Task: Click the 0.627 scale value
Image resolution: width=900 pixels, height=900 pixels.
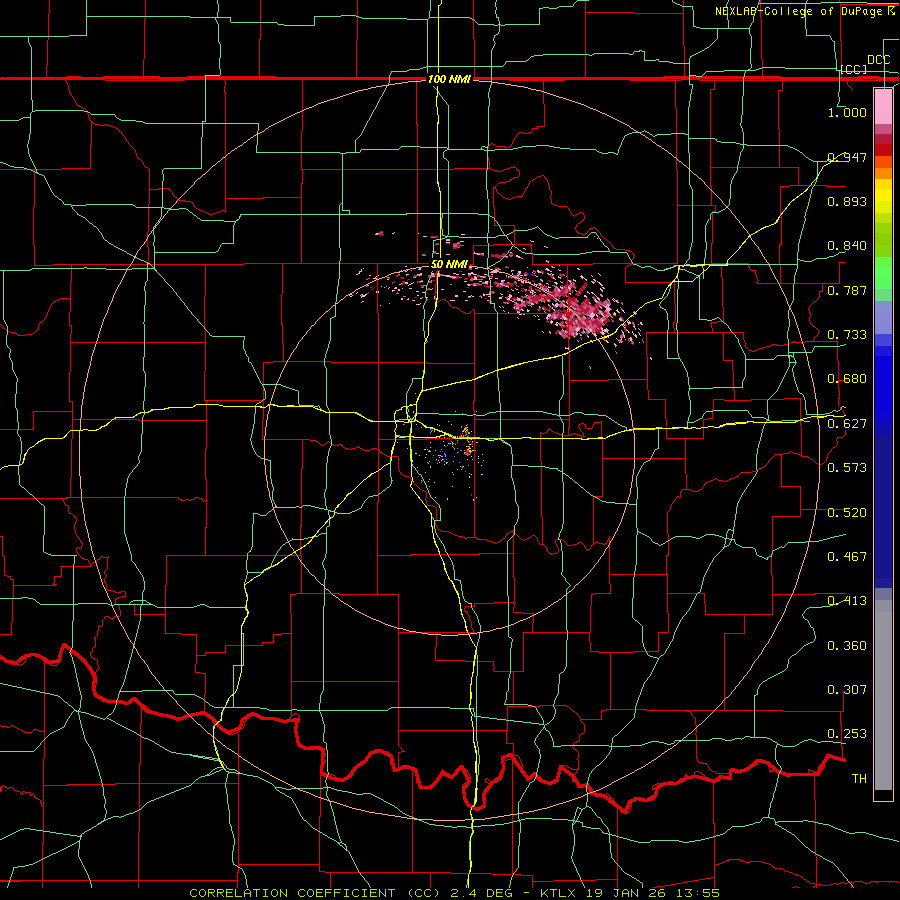Action: 847,424
